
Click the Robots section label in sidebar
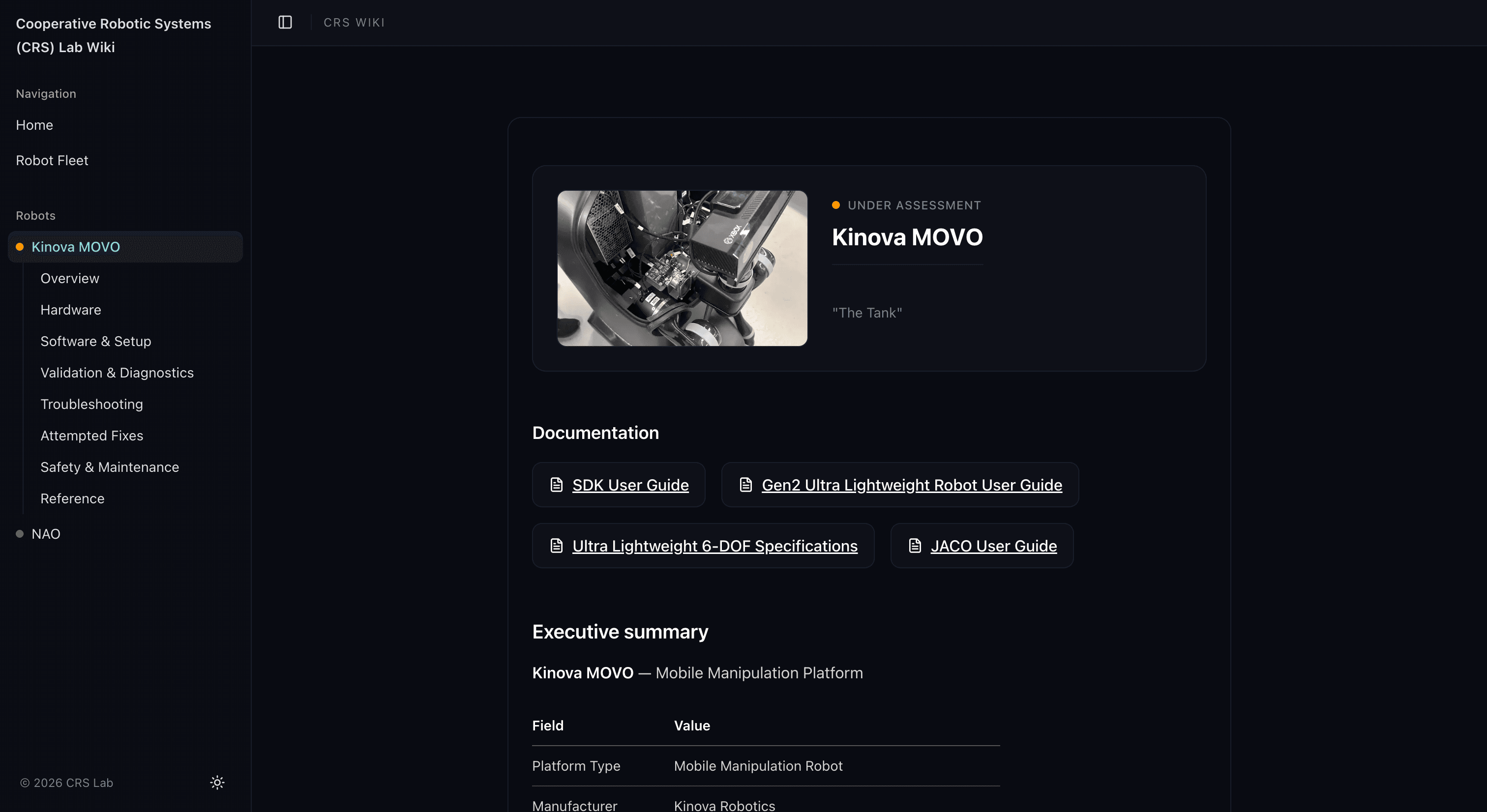pos(36,216)
